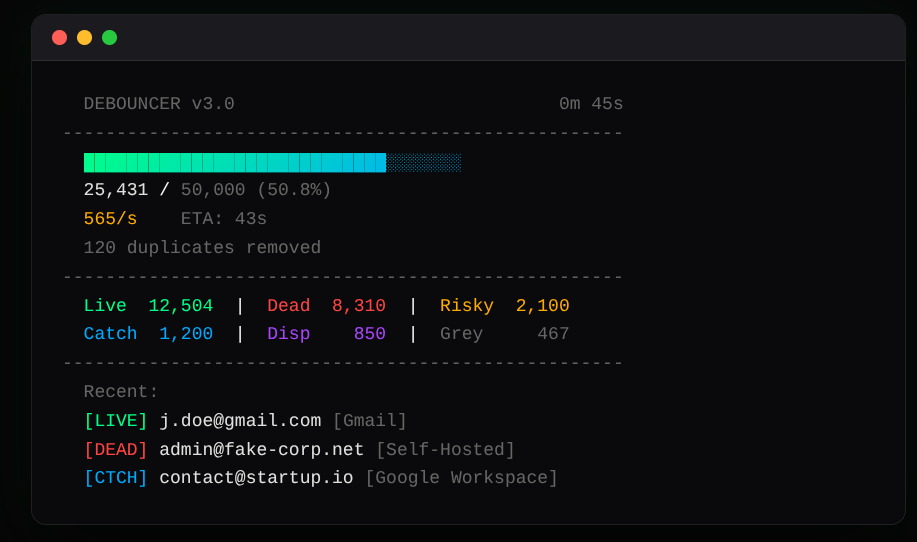Click the red close window dot
The image size is (917, 542).
coord(60,37)
